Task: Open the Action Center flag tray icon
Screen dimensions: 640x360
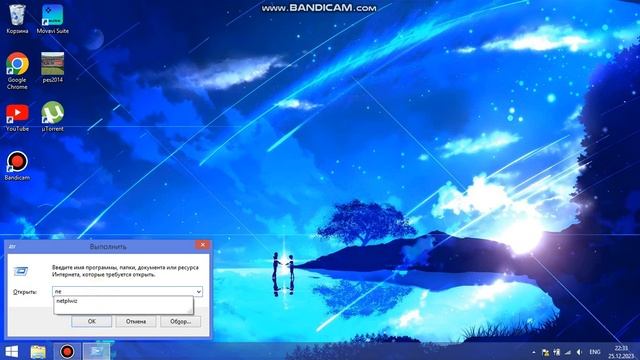Action: (x=545, y=352)
